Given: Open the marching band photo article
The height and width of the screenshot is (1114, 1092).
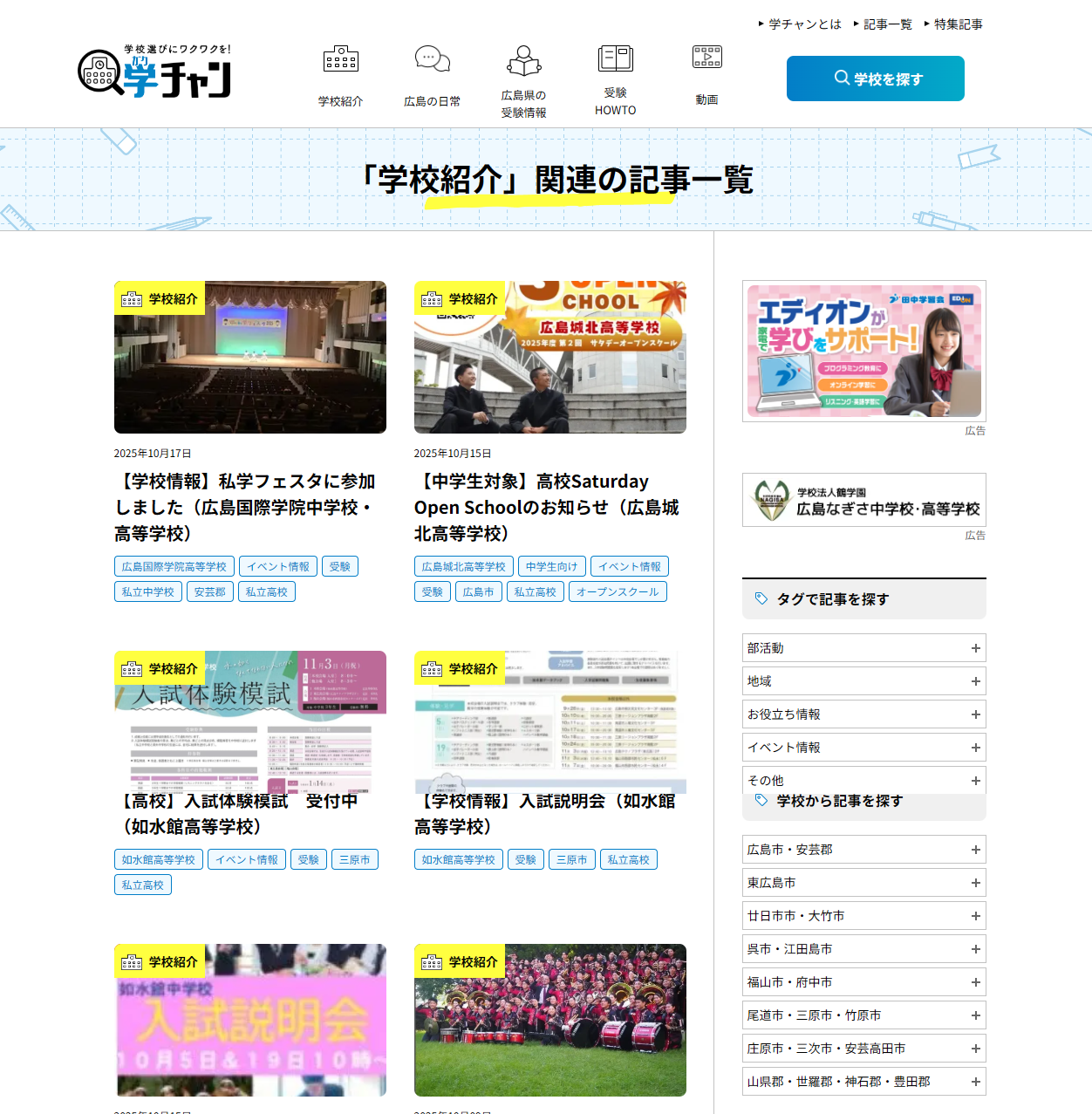Looking at the screenshot, I should pyautogui.click(x=549, y=1020).
